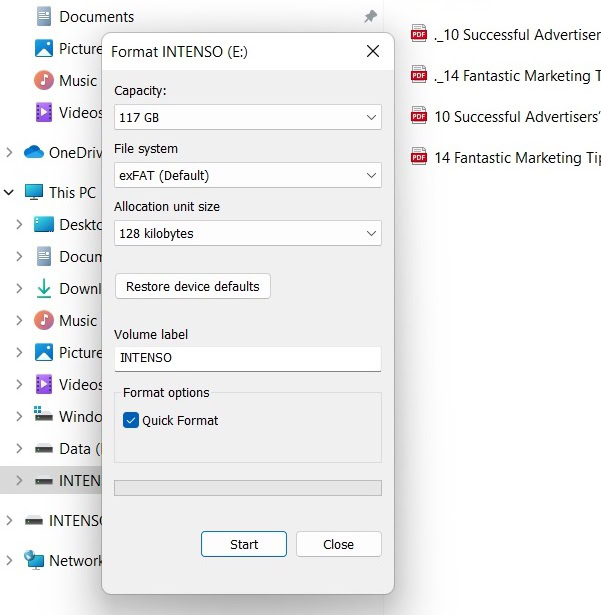Screen dimensions: 601x615
Task: Click the Videos icon under This PC
Action: [44, 384]
